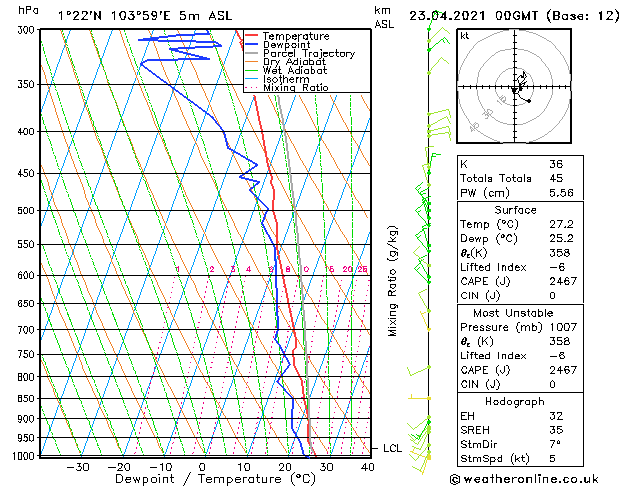Click the LCL marker label

pos(392,448)
